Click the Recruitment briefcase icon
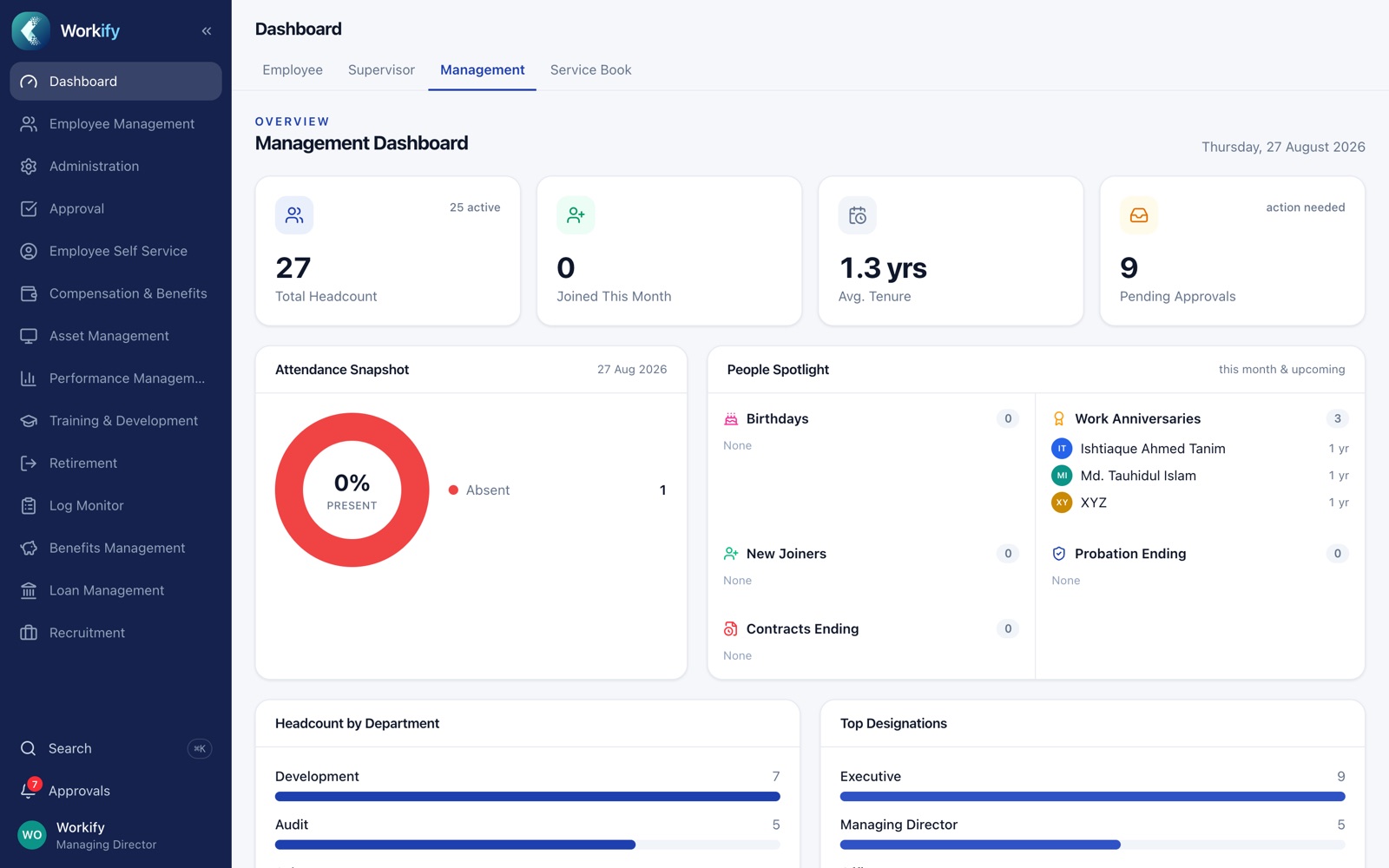 (29, 633)
